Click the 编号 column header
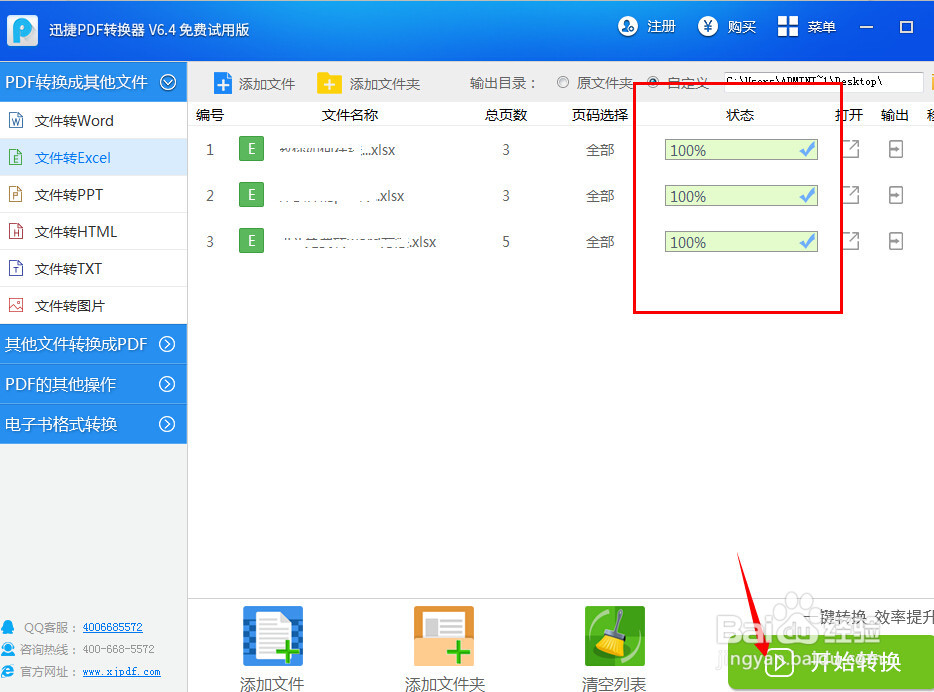 point(210,115)
